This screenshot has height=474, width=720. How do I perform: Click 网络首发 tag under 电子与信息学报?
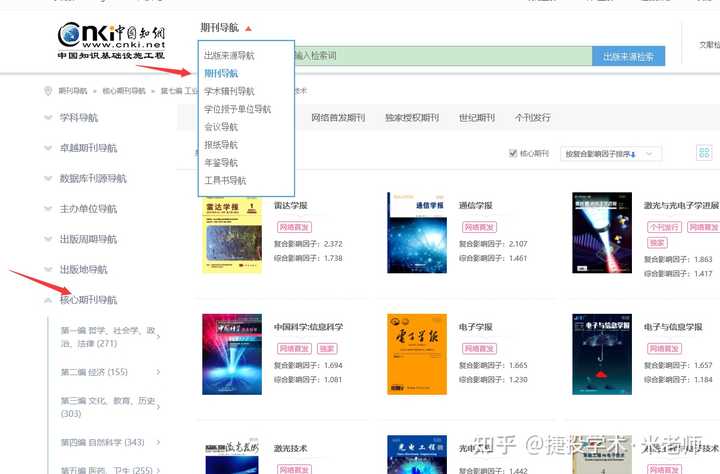coord(664,349)
